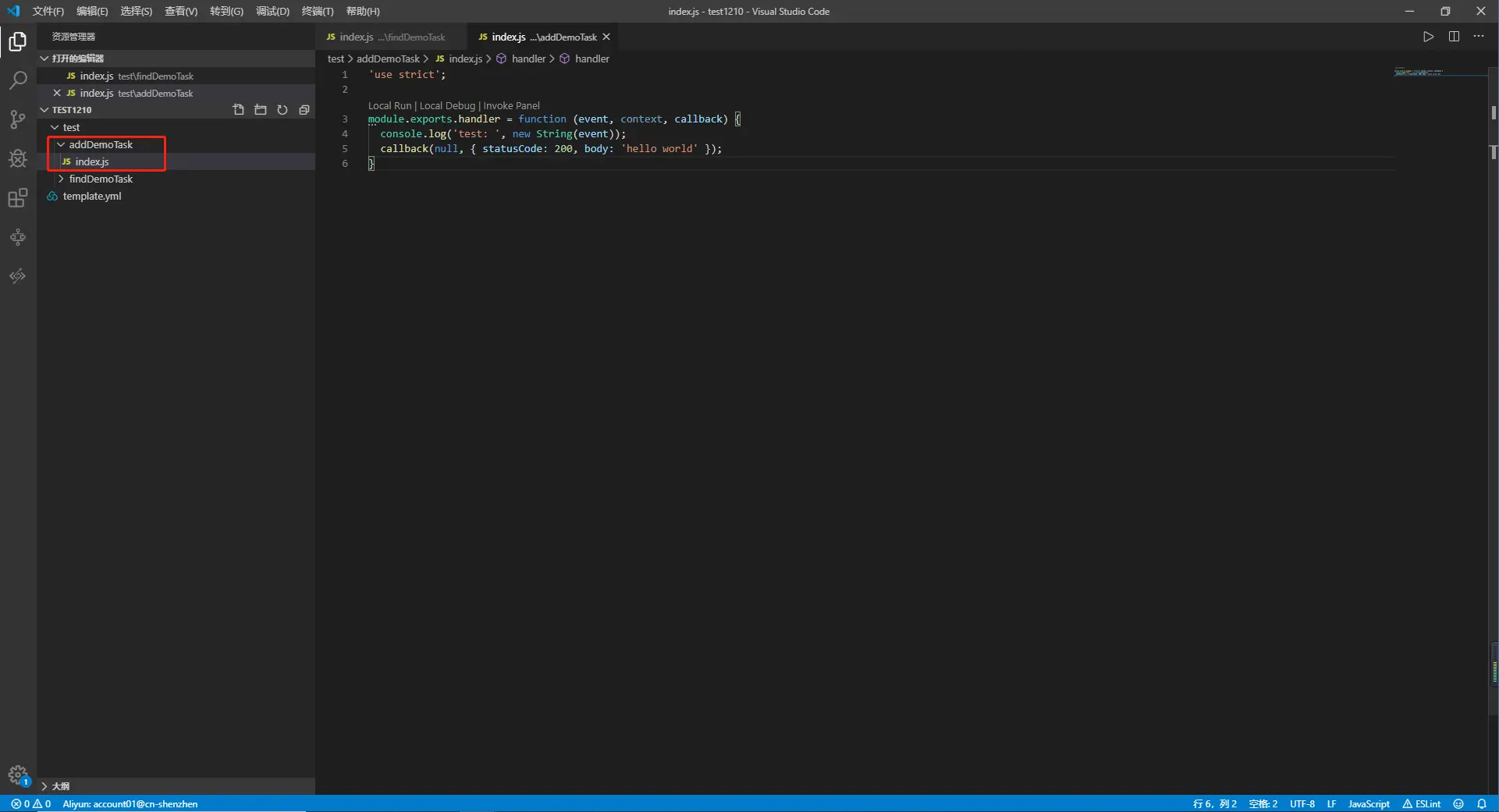1499x812 pixels.
Task: Show errors and warnings problems panel
Action: 31,804
